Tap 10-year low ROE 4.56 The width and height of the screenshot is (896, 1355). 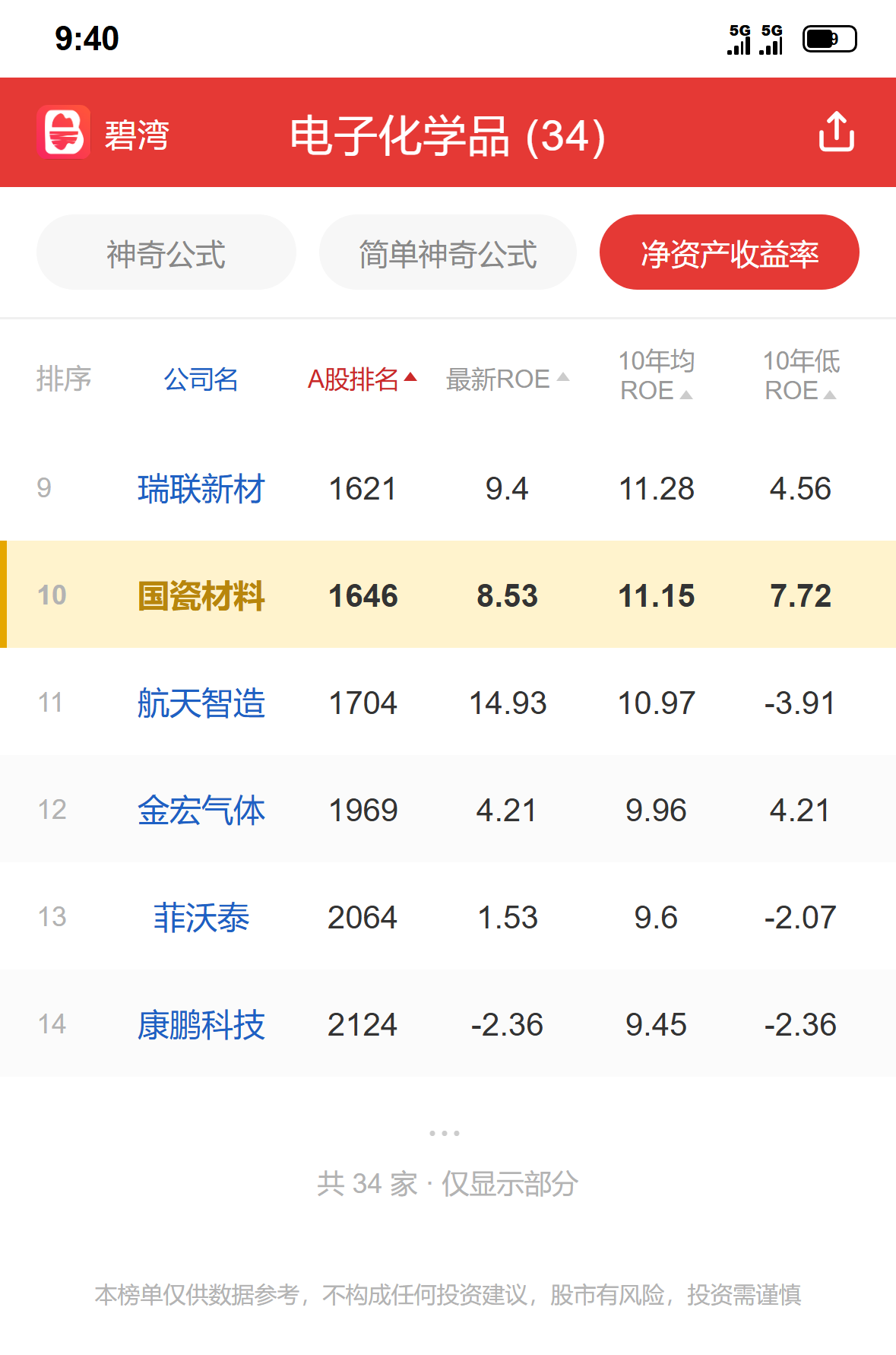801,489
